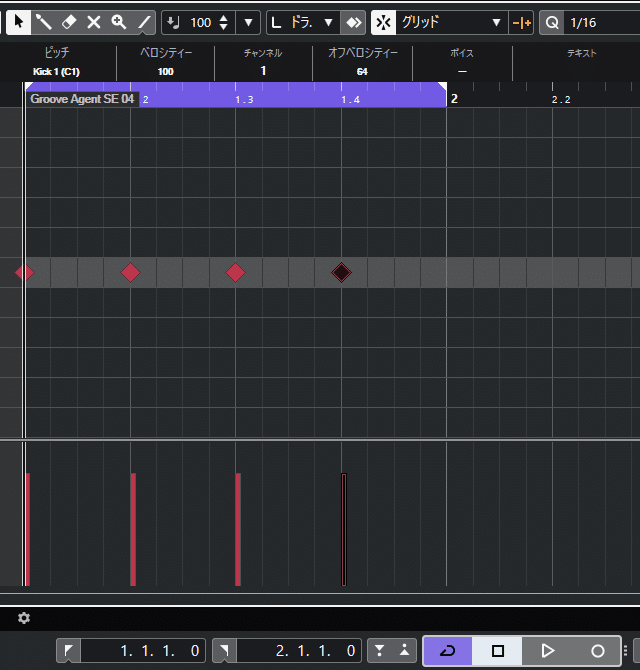Screen dimensions: 640x670
Task: Click the オフベロシティー value 64
Action: coord(362,71)
